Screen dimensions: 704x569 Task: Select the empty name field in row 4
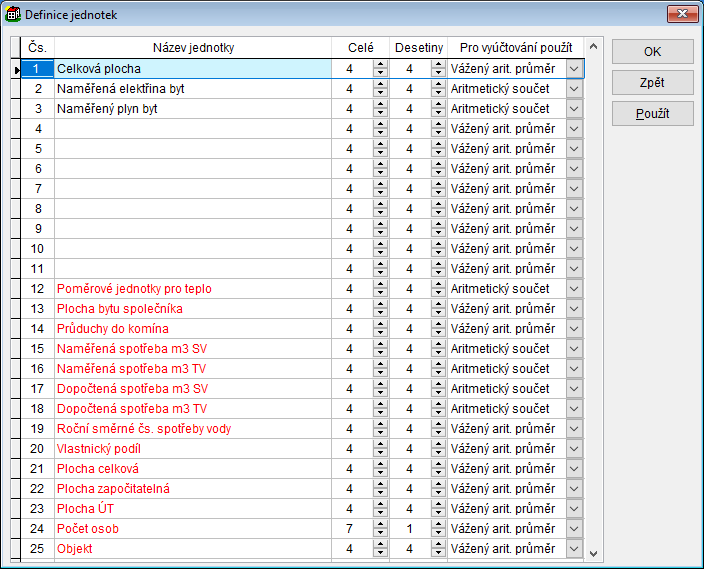(193, 129)
